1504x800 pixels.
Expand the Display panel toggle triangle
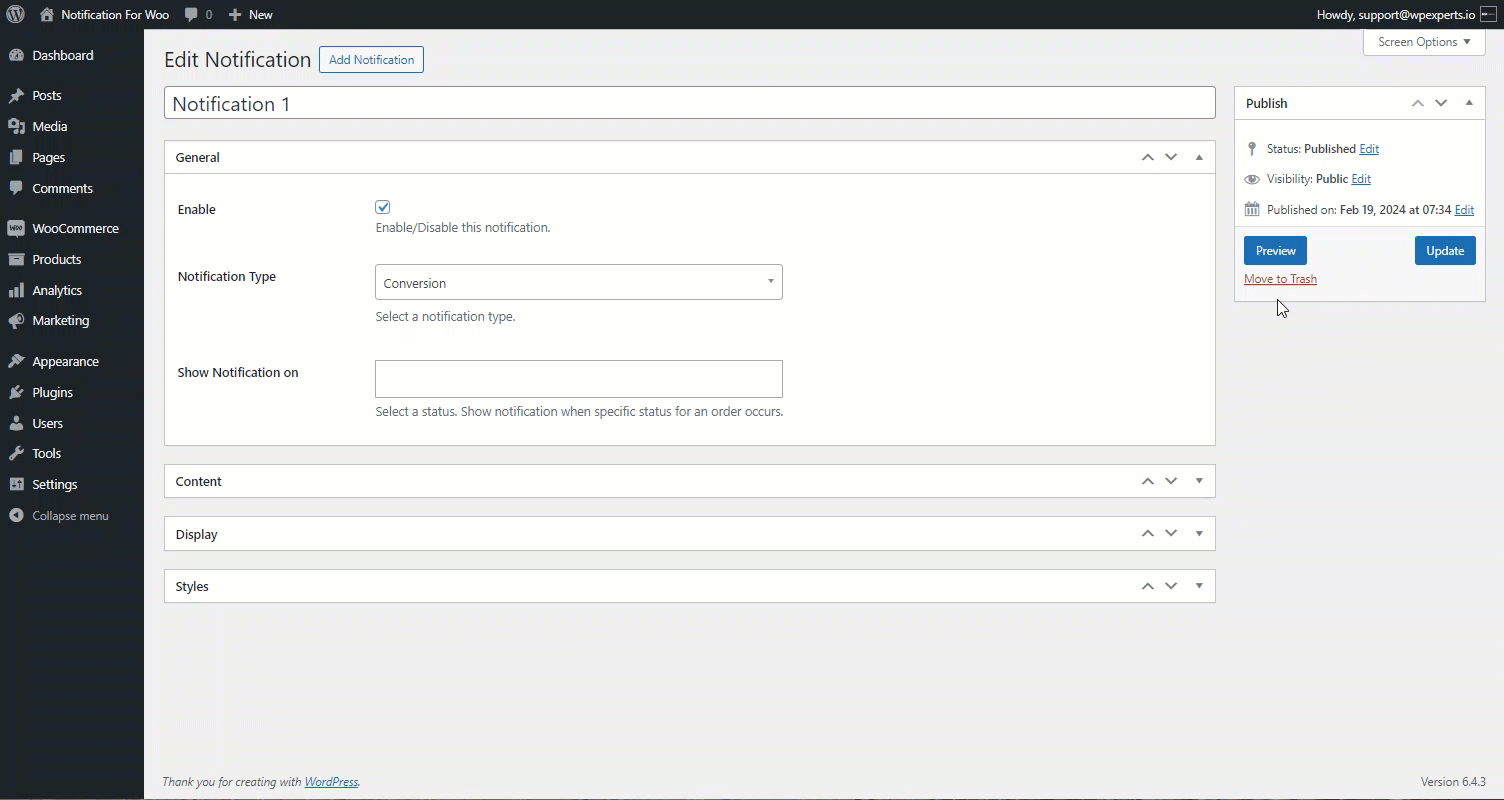(1199, 534)
